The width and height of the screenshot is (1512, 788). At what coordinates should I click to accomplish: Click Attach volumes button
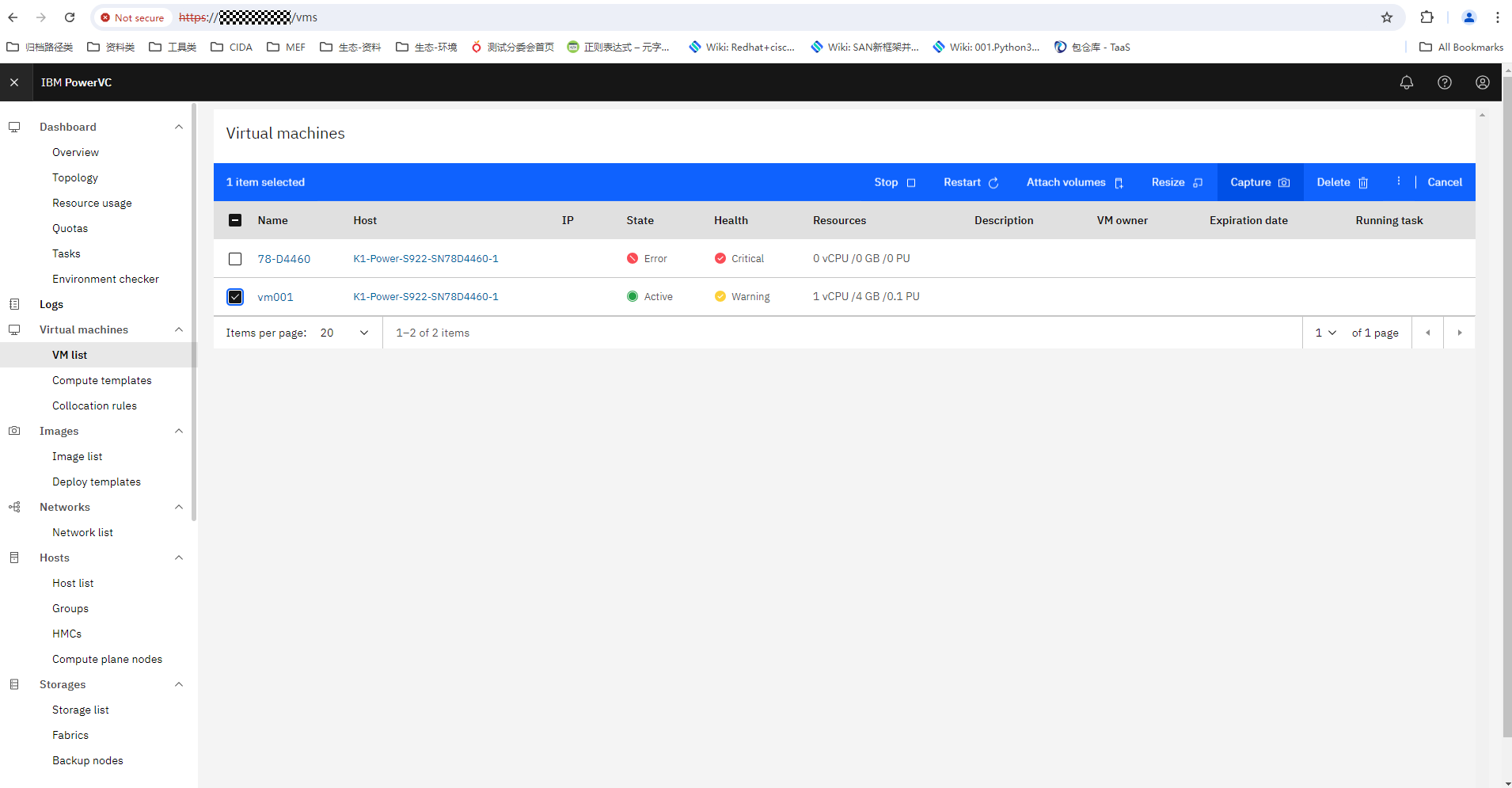(x=1075, y=182)
